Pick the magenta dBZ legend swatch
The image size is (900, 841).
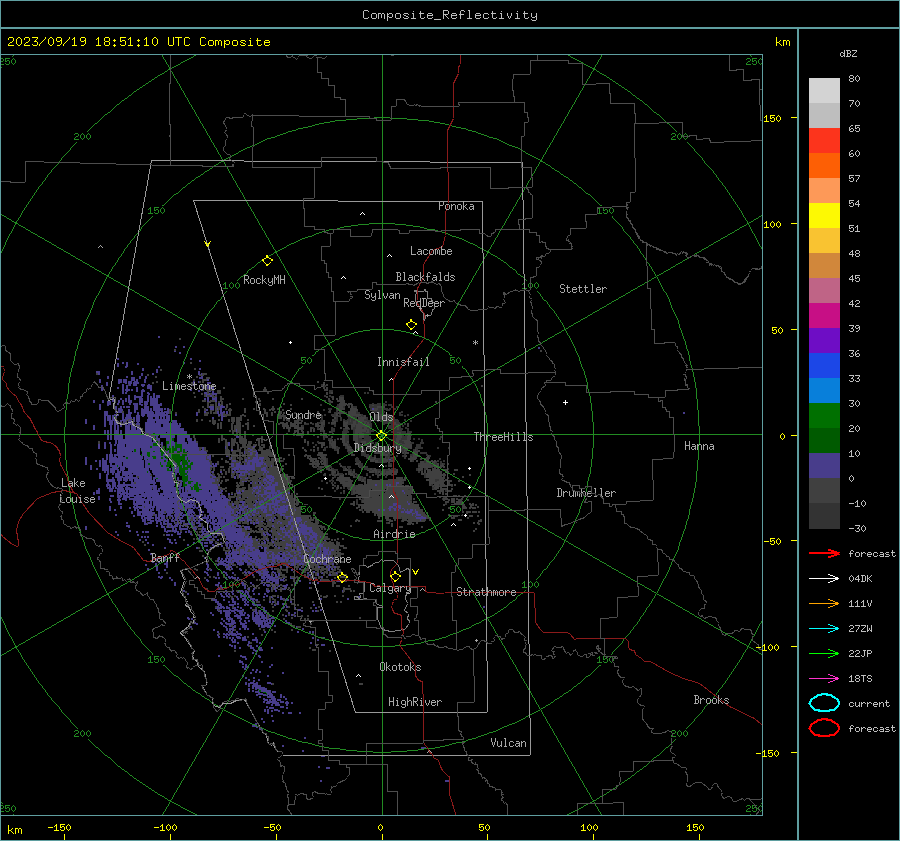coord(824,315)
